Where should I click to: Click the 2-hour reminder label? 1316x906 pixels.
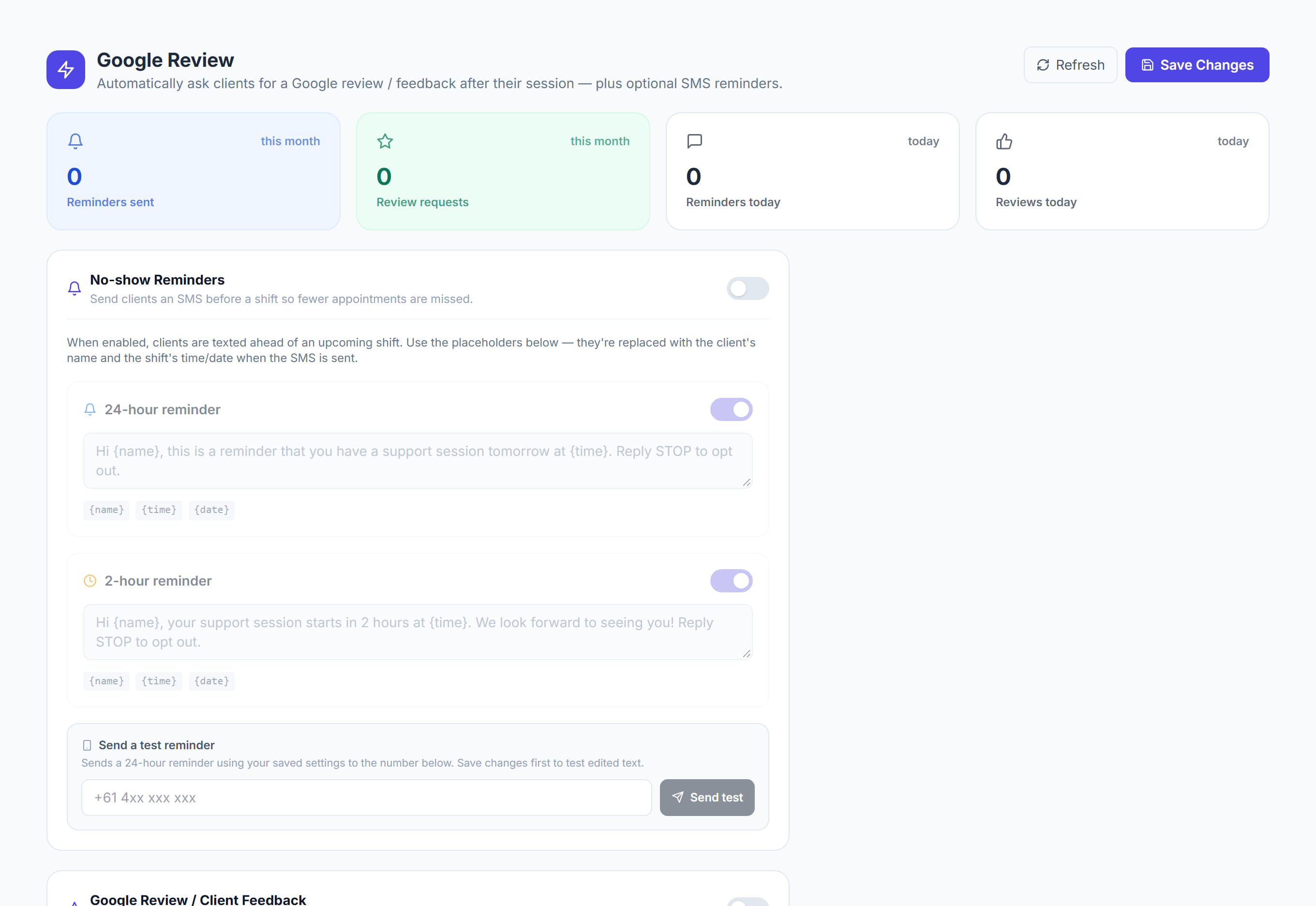(158, 581)
